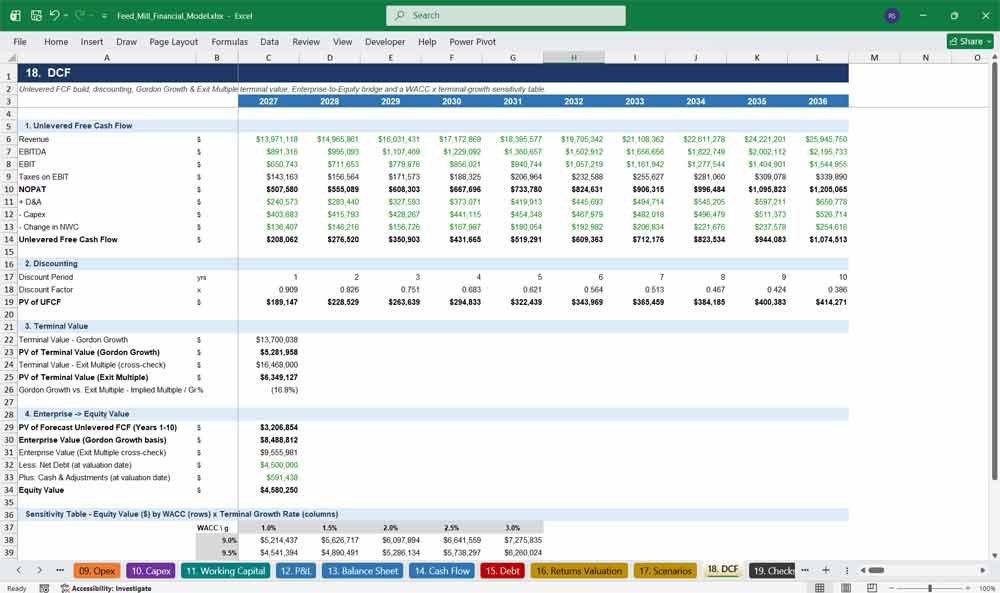Click the zoom slider handle
The image size is (1000, 593).
(930, 588)
